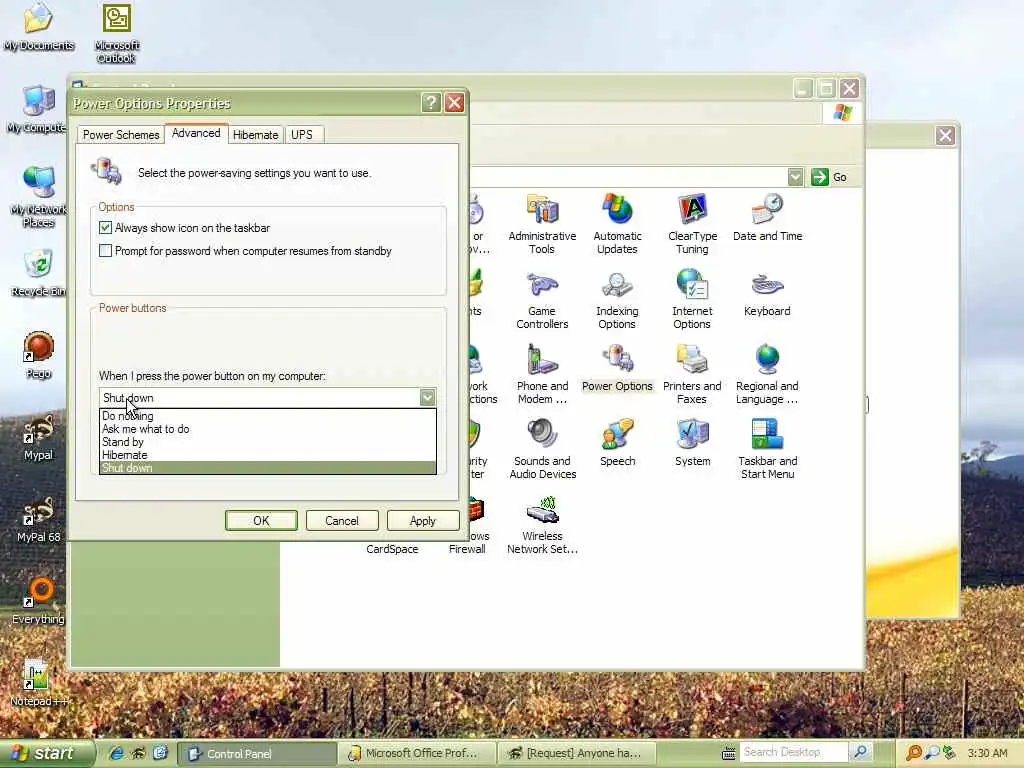Click Cancel in Power Options Properties
Screen dimensions: 1024x768
tap(342, 520)
